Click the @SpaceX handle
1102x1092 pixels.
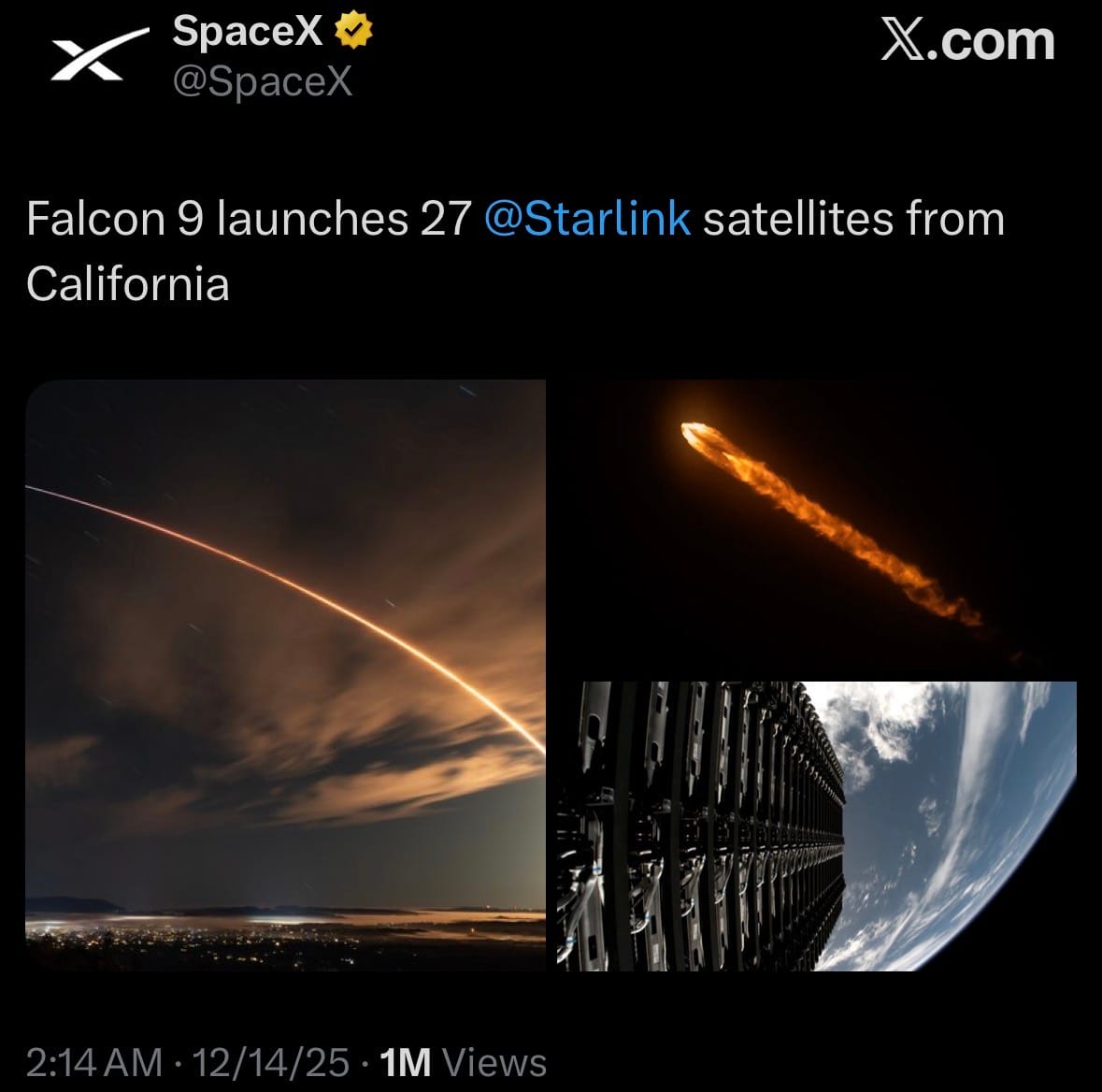263,81
